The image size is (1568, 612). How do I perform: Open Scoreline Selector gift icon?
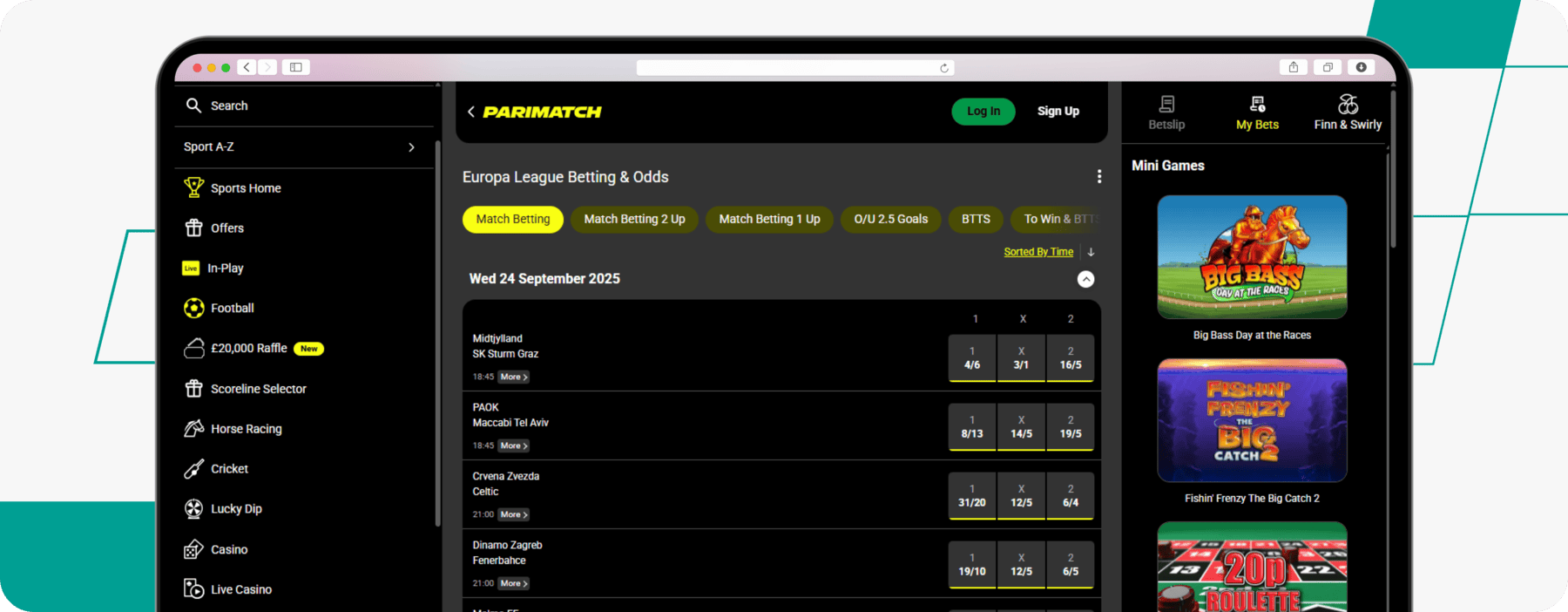pyautogui.click(x=193, y=389)
